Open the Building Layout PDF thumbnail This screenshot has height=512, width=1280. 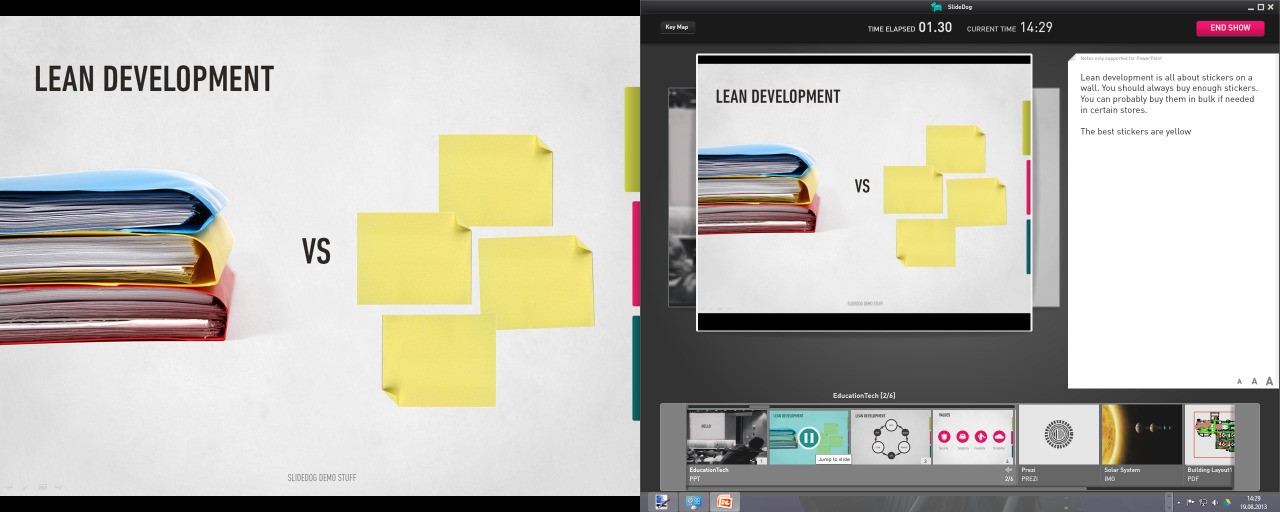(1210, 434)
